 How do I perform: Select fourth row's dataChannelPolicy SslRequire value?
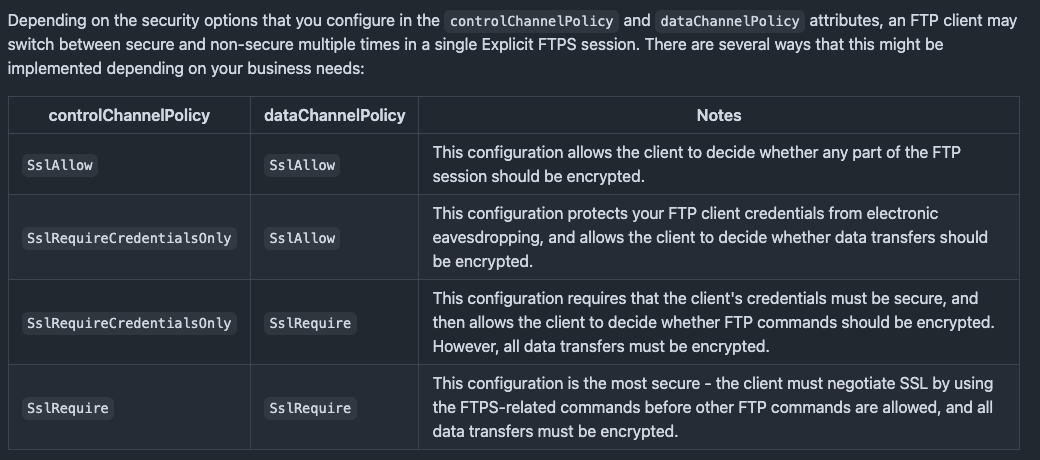[x=310, y=408]
